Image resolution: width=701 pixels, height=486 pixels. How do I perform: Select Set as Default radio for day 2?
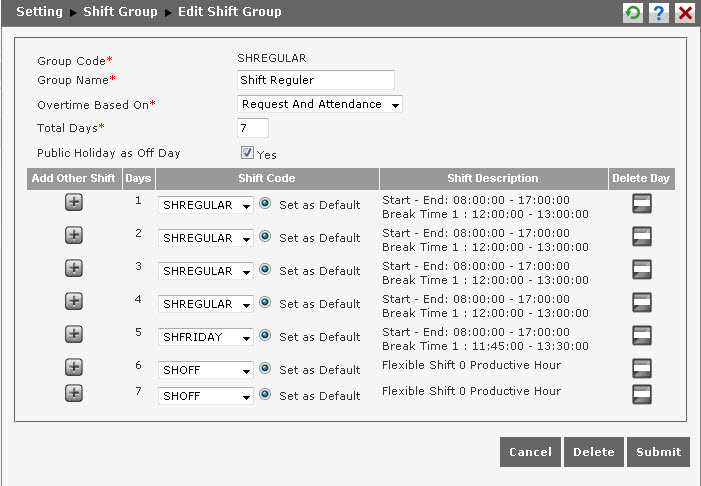[x=265, y=236]
